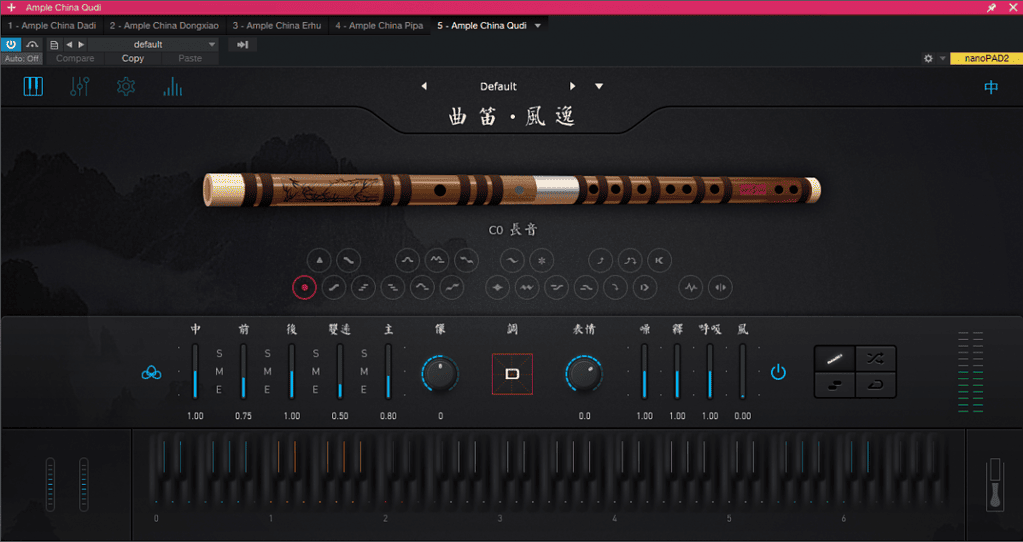This screenshot has height=542, width=1023.
Task: Toggle the Auto: Off automation button
Action: pos(21,58)
